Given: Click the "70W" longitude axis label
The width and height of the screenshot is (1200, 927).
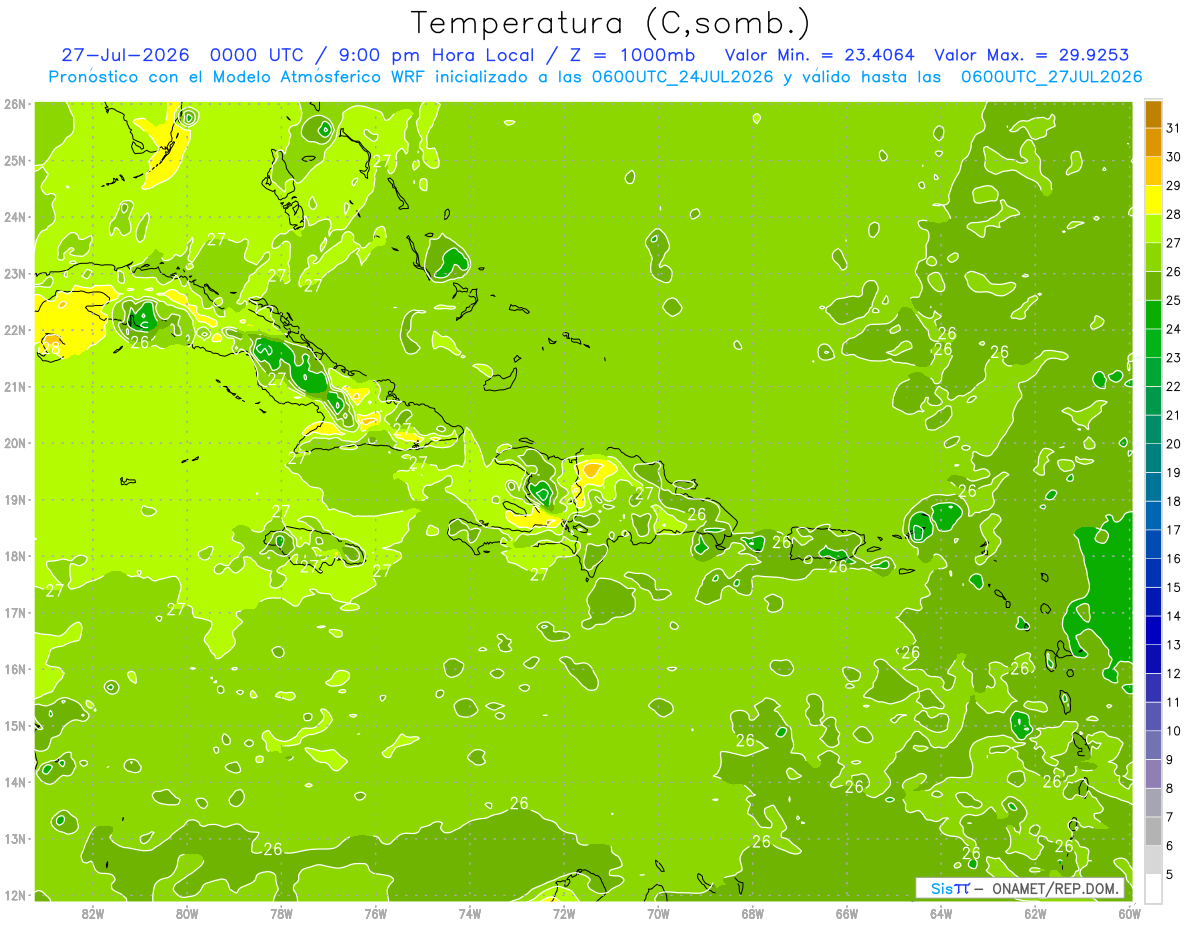Looking at the screenshot, I should point(658,913).
